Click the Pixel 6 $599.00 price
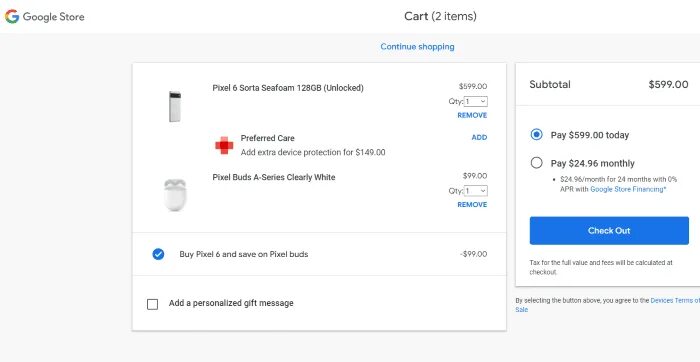Screen dimensions: 700x362 tap(473, 87)
